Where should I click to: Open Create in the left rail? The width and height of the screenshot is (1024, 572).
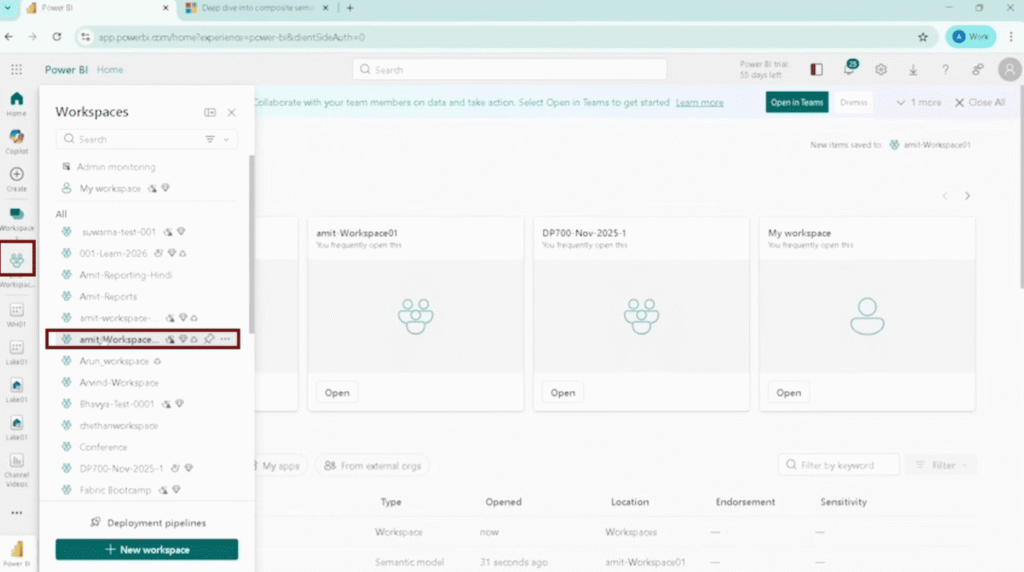[16, 179]
